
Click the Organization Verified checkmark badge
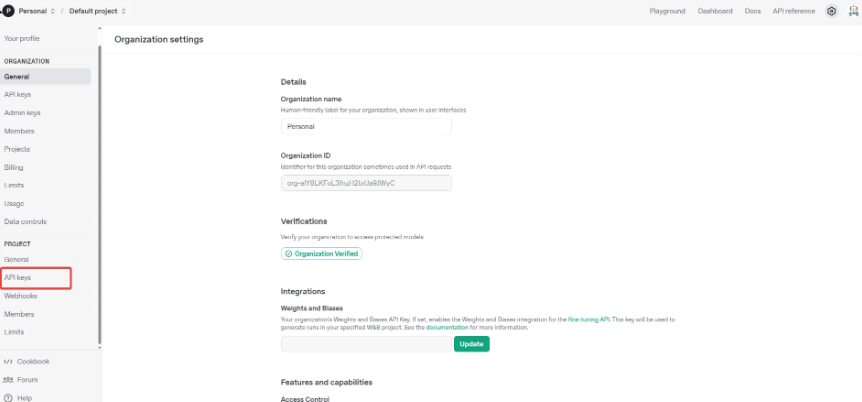click(x=322, y=254)
